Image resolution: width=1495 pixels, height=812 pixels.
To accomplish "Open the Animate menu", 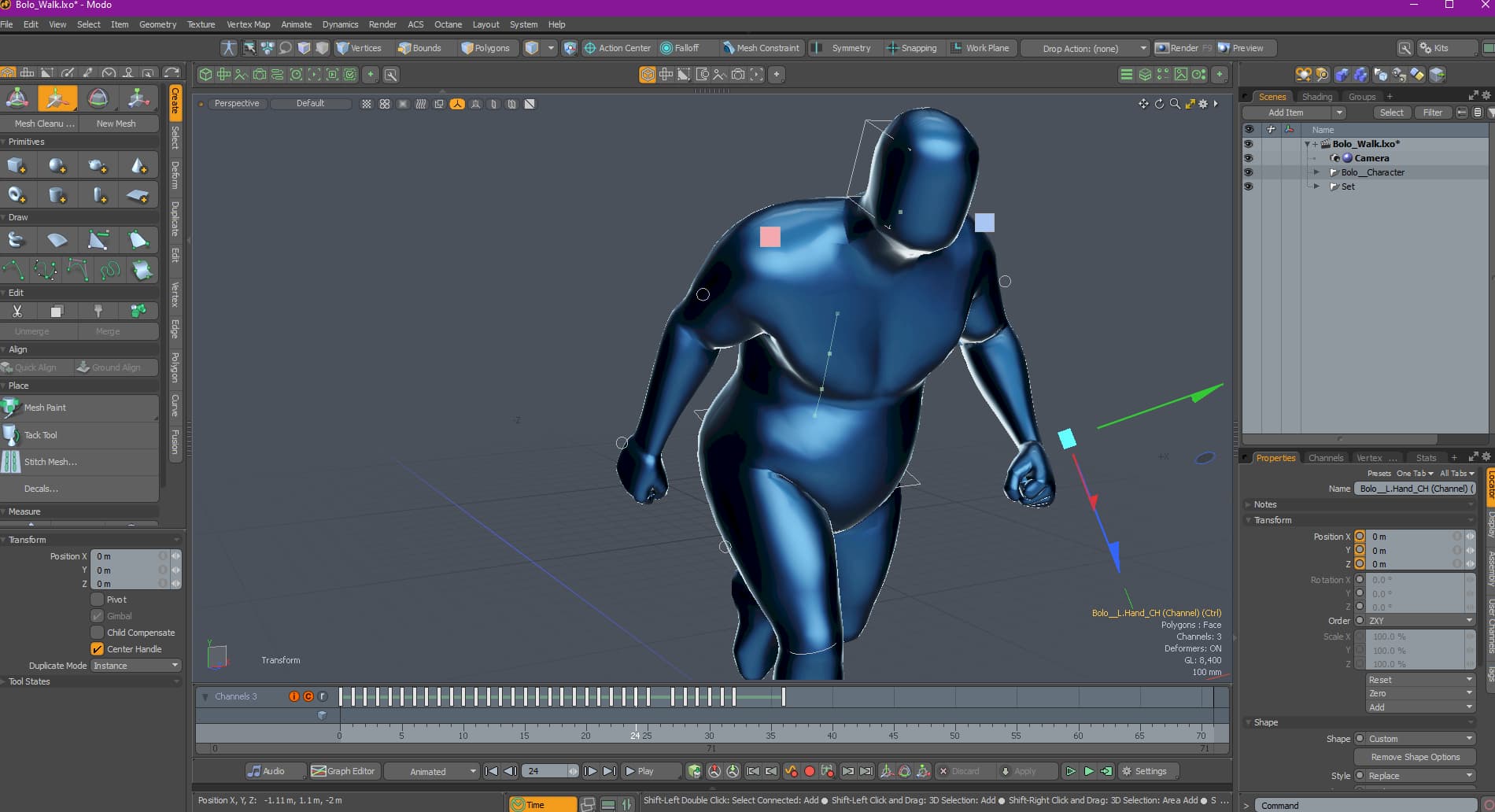I will tap(296, 24).
